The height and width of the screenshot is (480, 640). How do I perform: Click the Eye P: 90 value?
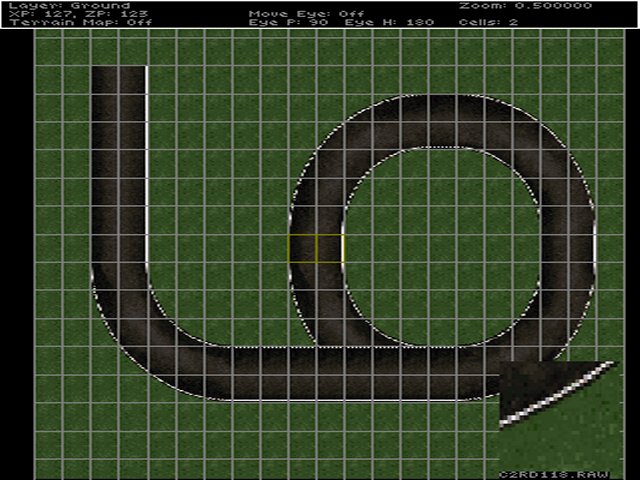(287, 22)
